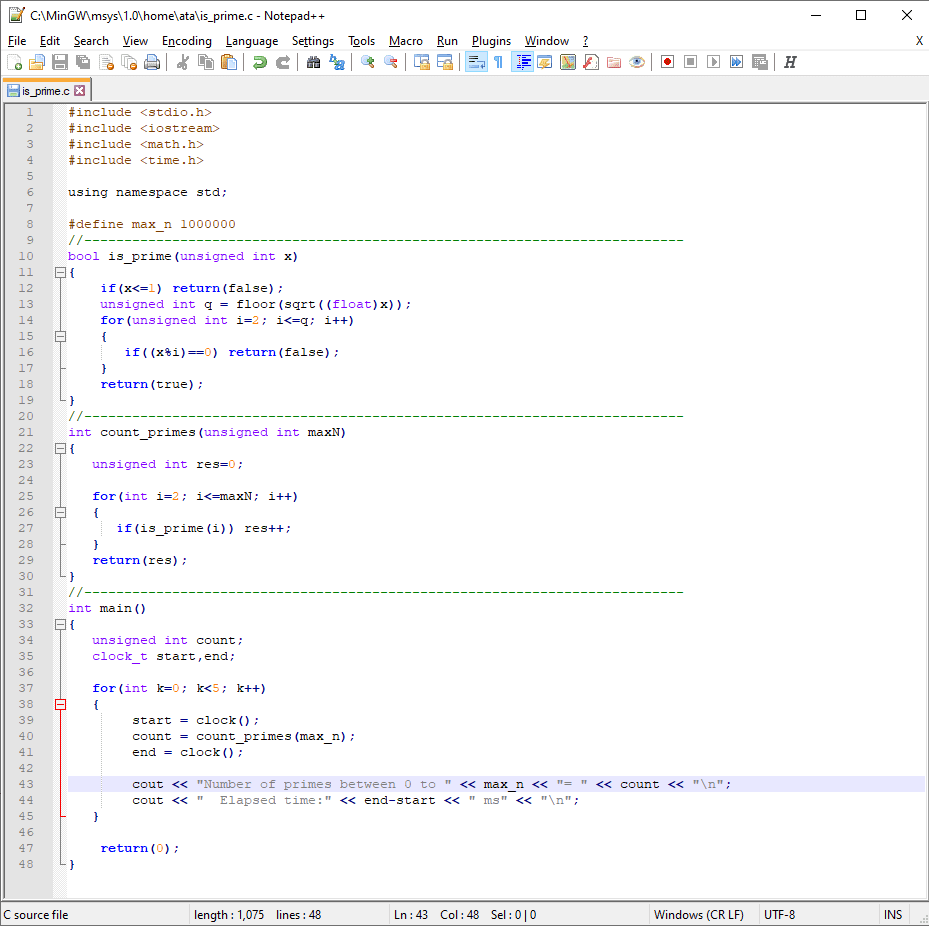The image size is (929, 926).
Task: Toggle synchronize horizontal scrolling icon
Action: (444, 62)
